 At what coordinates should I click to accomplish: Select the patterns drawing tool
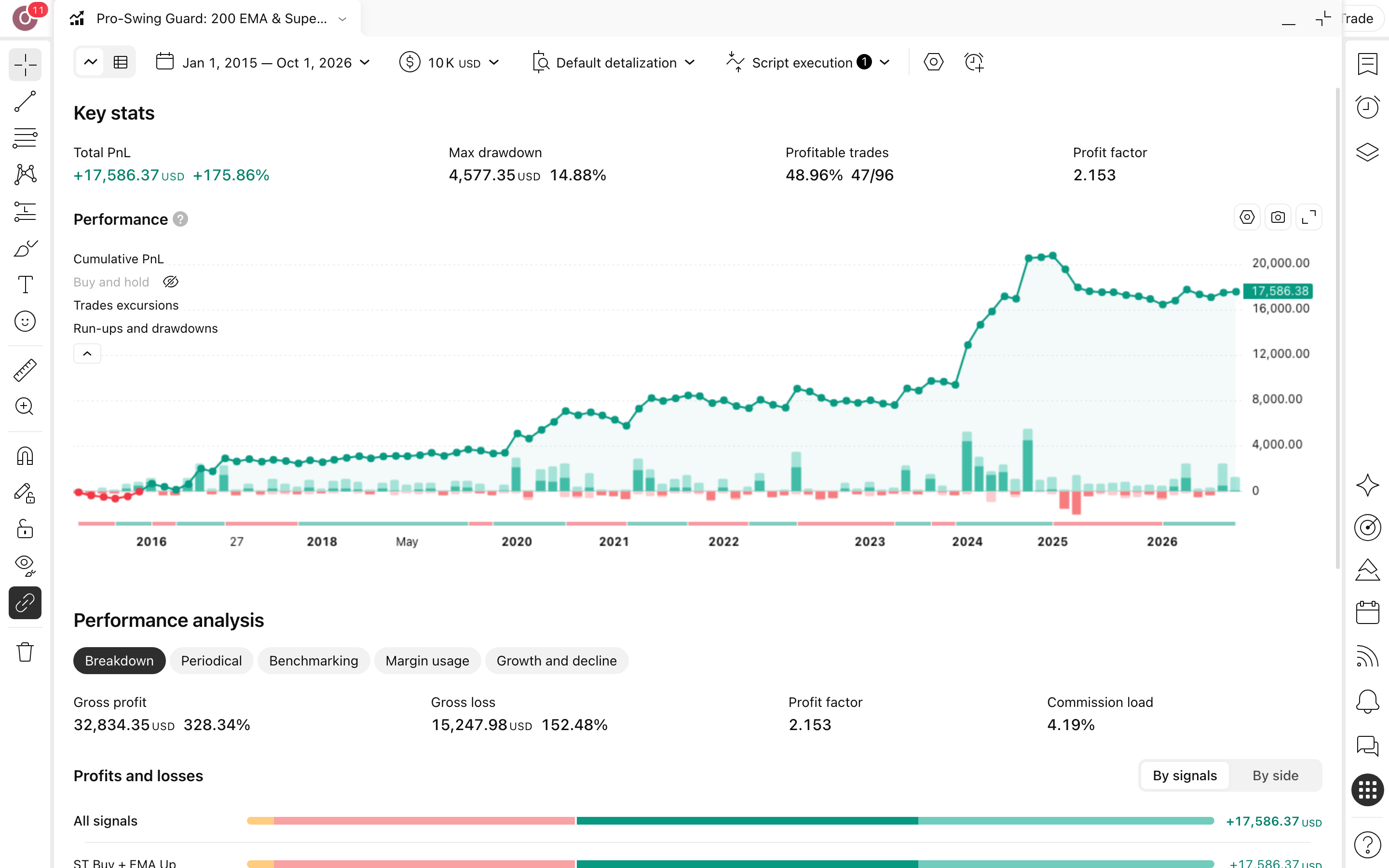[25, 175]
